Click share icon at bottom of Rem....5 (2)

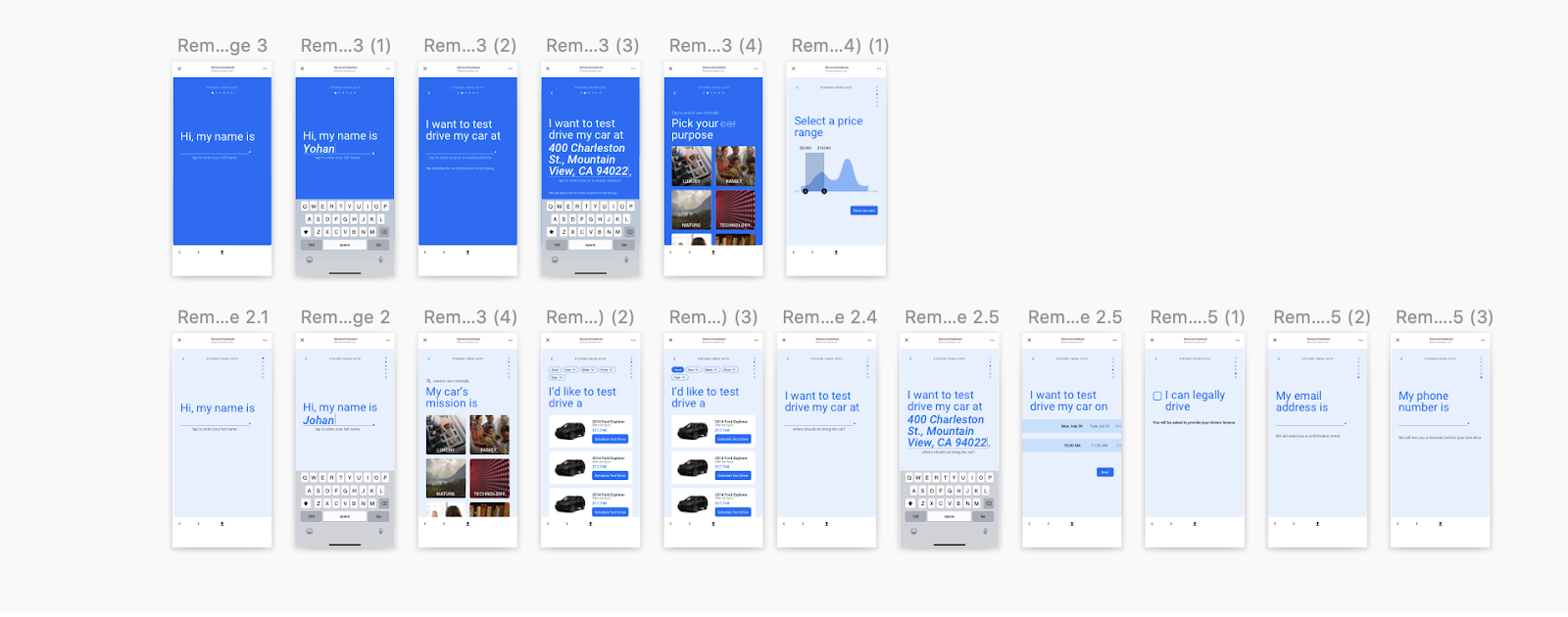coord(1318,523)
